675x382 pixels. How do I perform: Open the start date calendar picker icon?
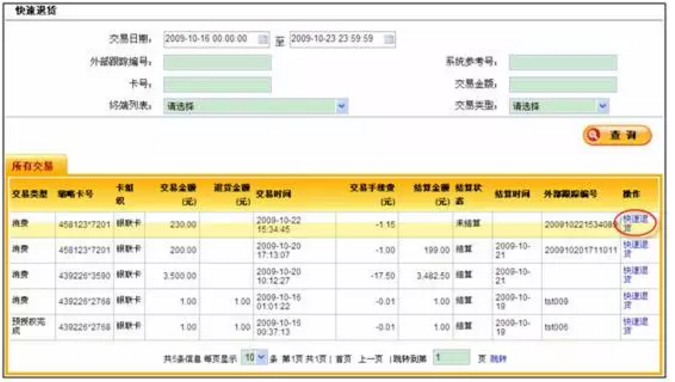[x=263, y=39]
